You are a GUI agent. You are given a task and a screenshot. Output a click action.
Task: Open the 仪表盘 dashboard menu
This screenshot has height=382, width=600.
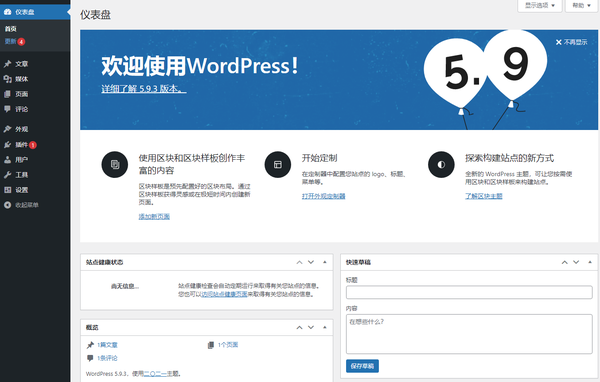pyautogui.click(x=35, y=12)
